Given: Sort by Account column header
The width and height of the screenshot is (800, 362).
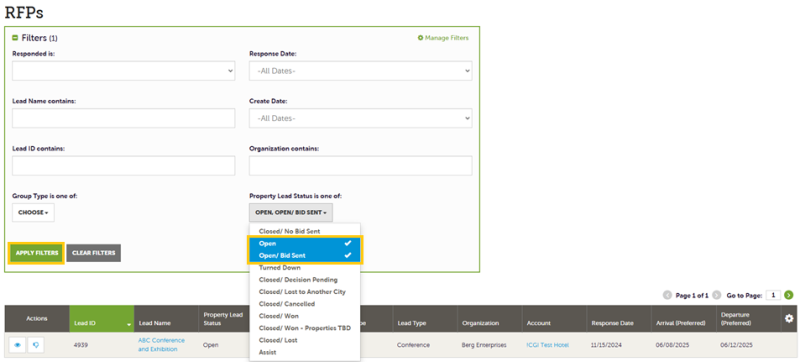Looking at the screenshot, I should click(554, 319).
